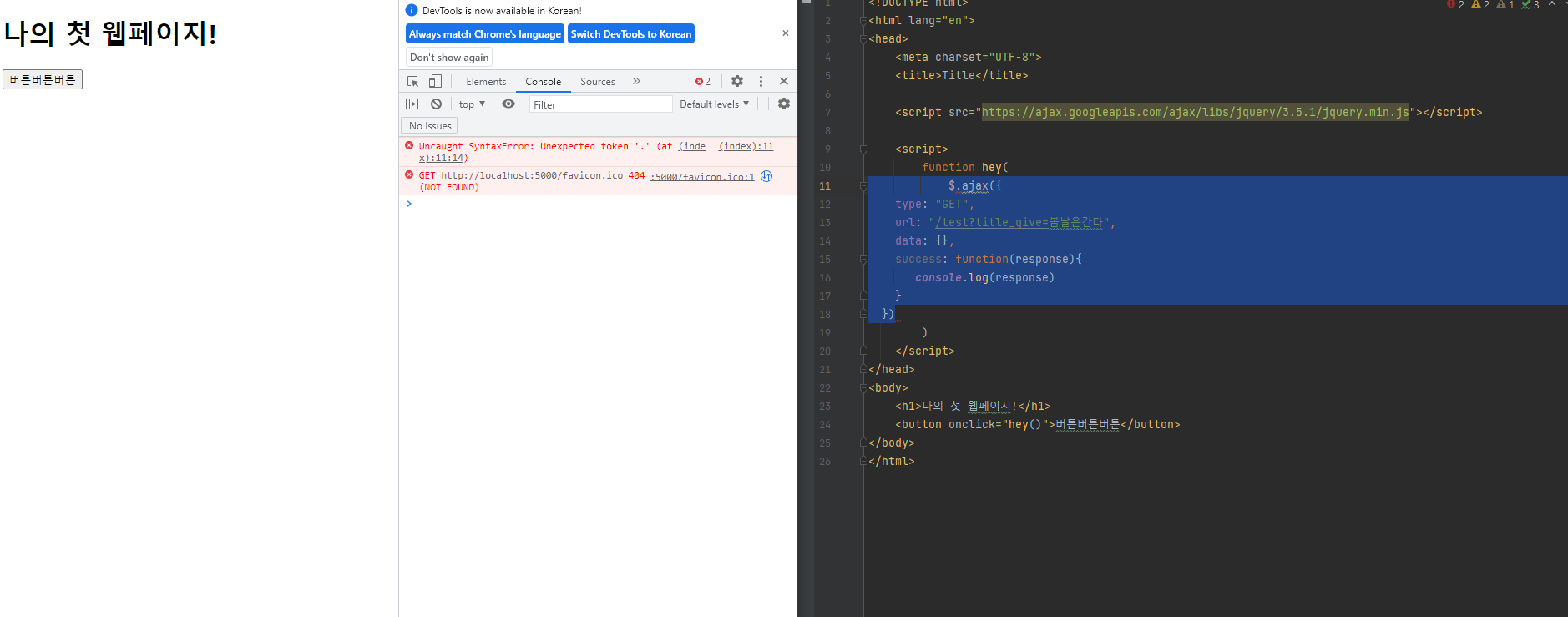Select the inspect element picker icon
The height and width of the screenshot is (617, 1568).
412,81
